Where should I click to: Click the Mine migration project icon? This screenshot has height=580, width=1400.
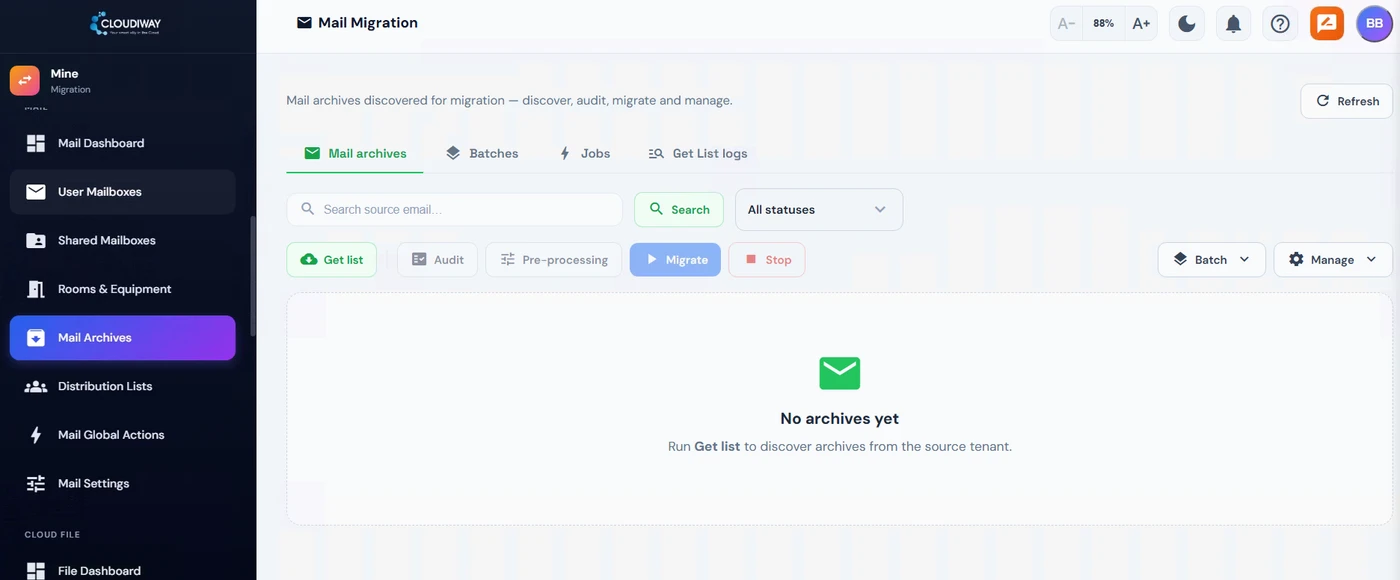pos(25,81)
